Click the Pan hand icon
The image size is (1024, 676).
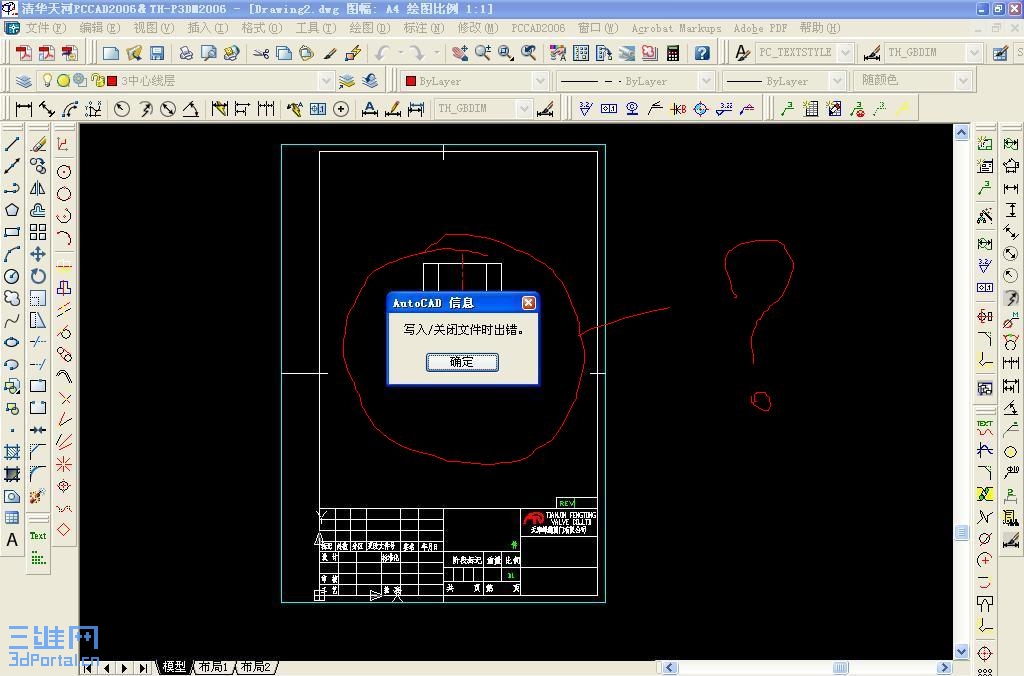pyautogui.click(x=460, y=53)
